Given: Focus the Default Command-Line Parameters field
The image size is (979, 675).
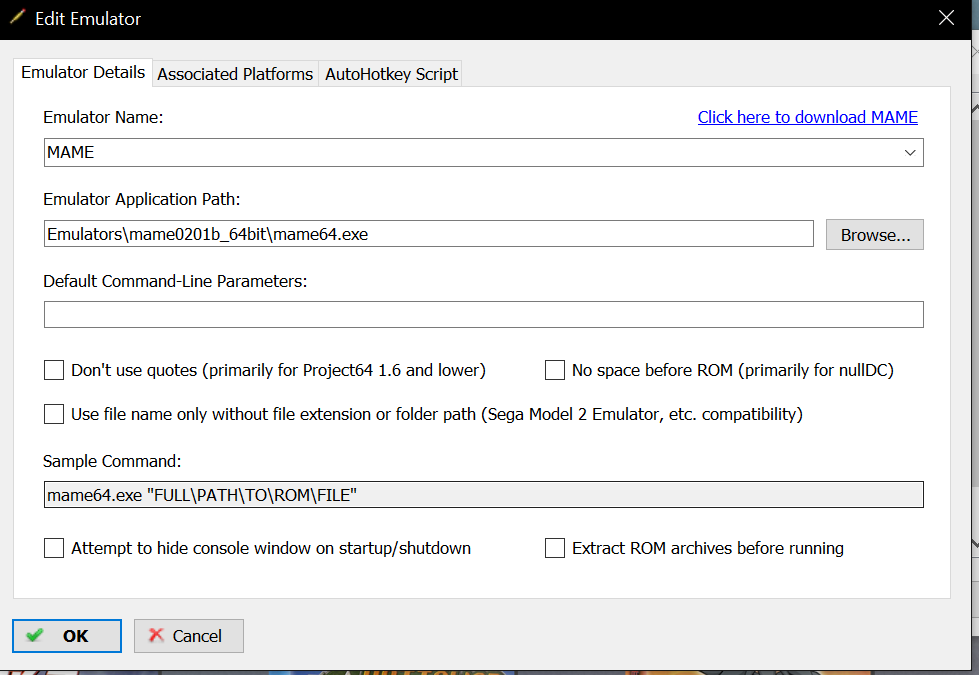Looking at the screenshot, I should 483,315.
